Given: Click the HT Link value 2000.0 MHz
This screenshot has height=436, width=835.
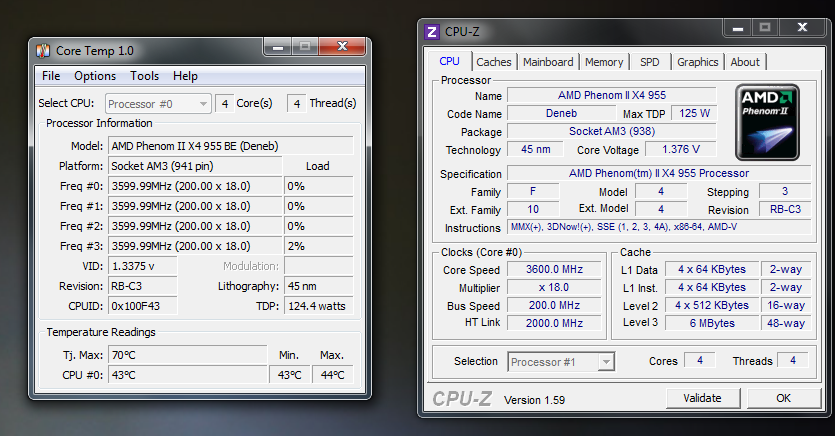Looking at the screenshot, I should (554, 323).
